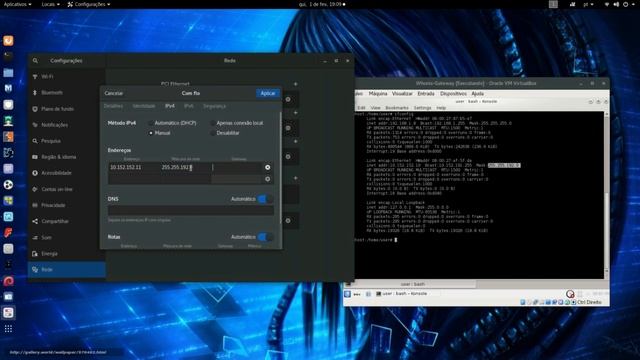Open the Aplicativos menu in top bar
The height and width of the screenshot is (360, 640).
coord(17,4)
